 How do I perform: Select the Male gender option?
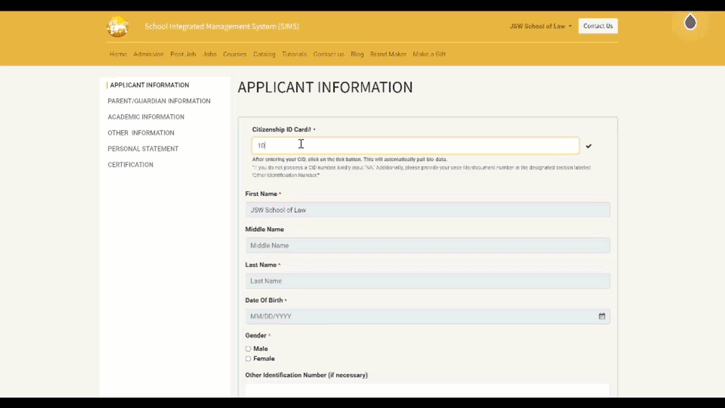pyautogui.click(x=248, y=349)
